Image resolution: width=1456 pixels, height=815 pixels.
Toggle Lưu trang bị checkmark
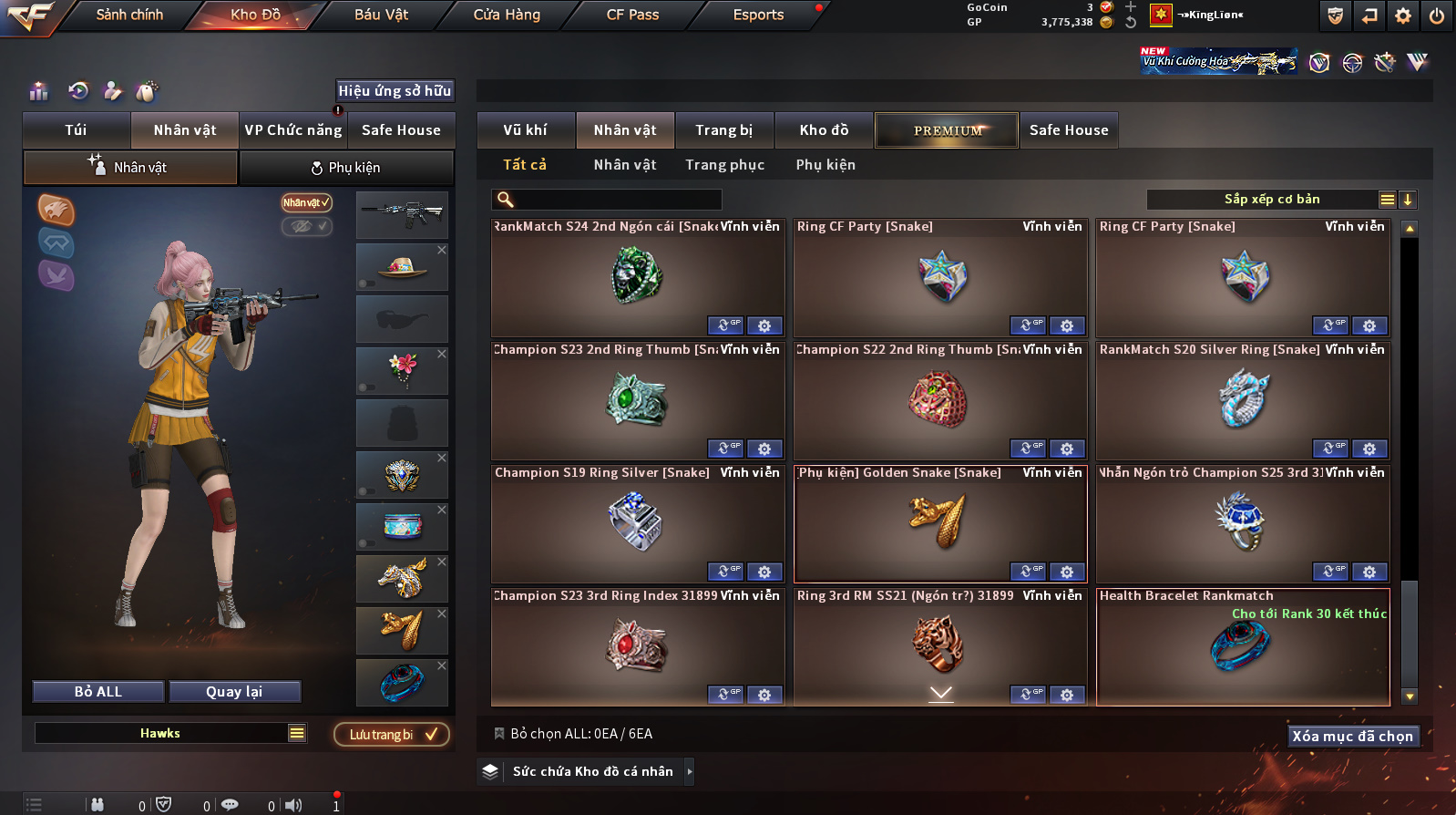coord(391,734)
